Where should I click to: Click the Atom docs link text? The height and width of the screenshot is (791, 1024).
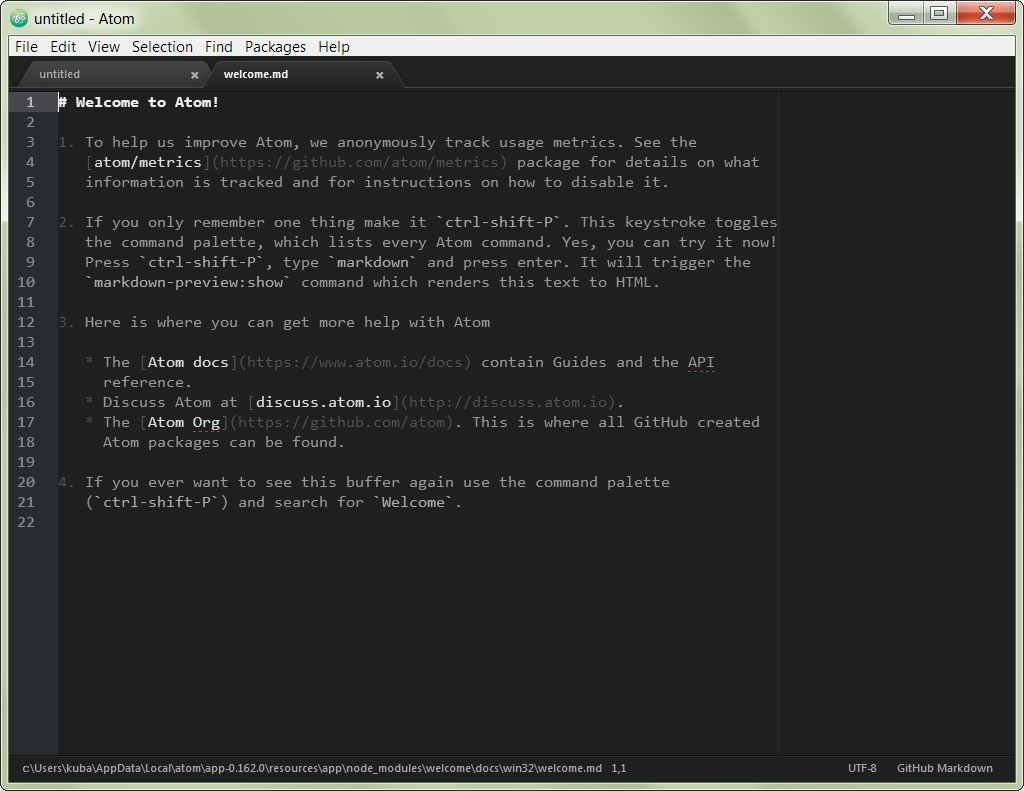188,362
